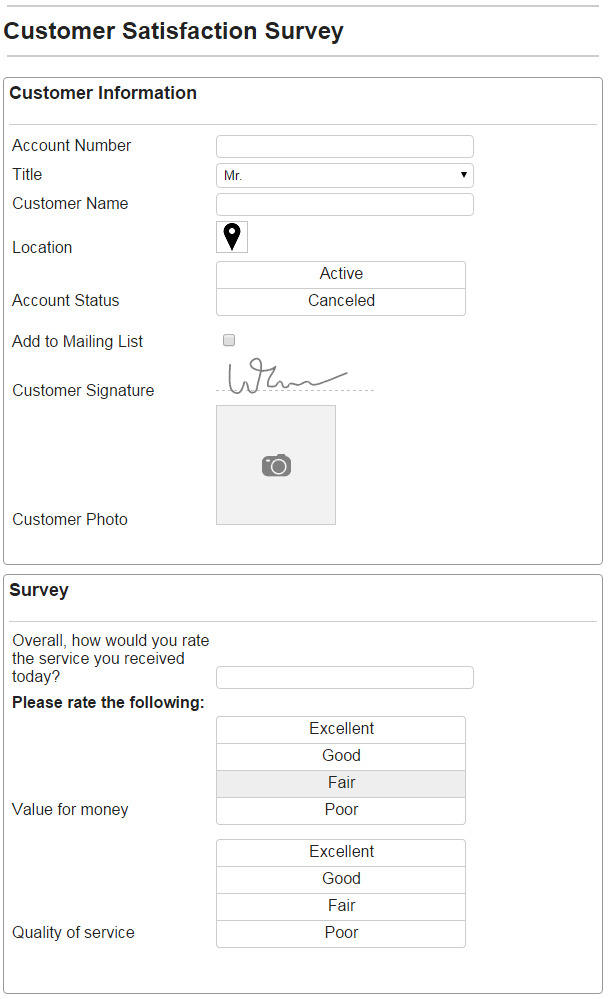The width and height of the screenshot is (609, 999).
Task: Click the customer signature drawing
Action: coord(288,376)
